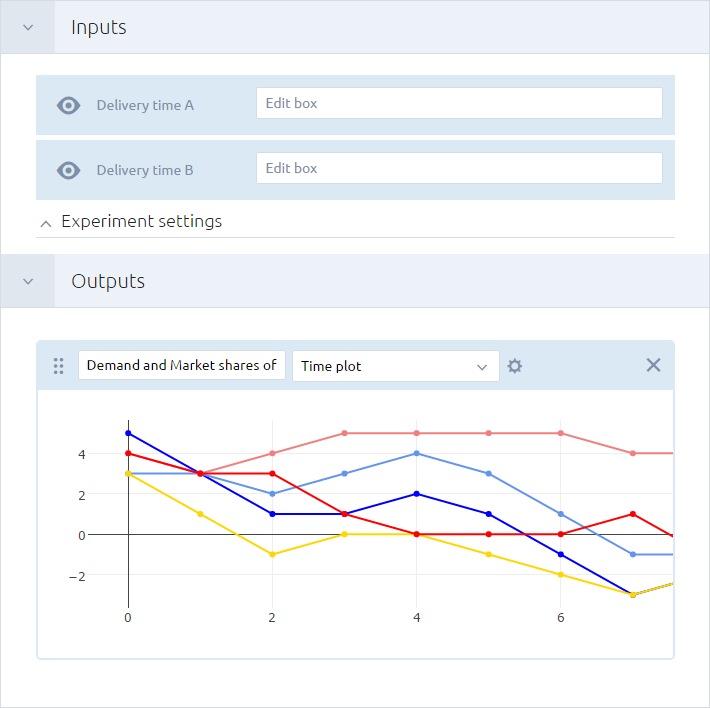Open the Time plot chart type dropdown
This screenshot has width=710, height=708.
[x=396, y=366]
